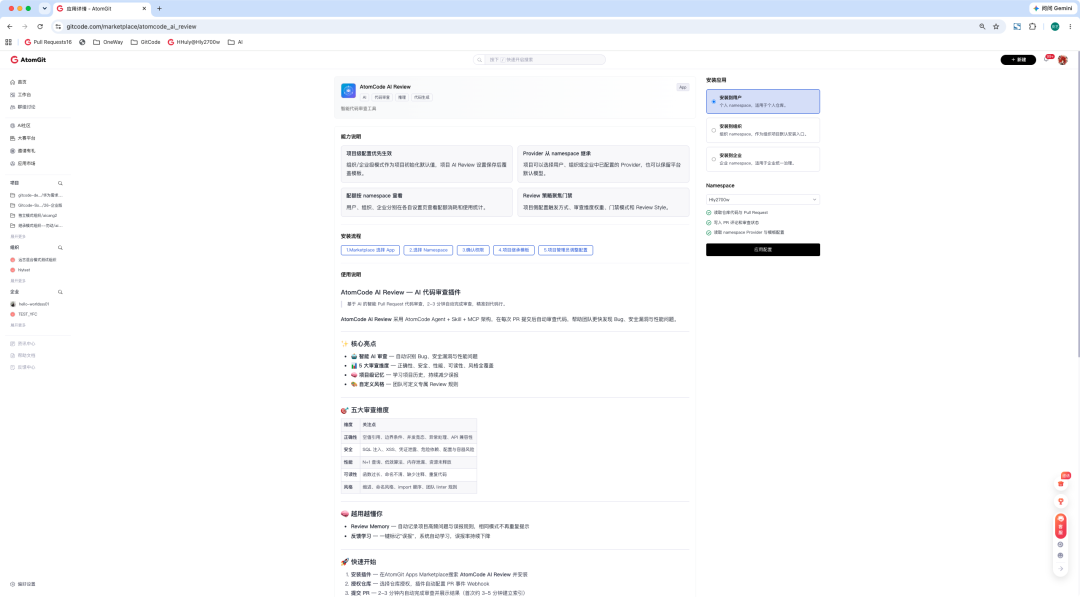Click step 4.项目继承模板

click(x=513, y=250)
